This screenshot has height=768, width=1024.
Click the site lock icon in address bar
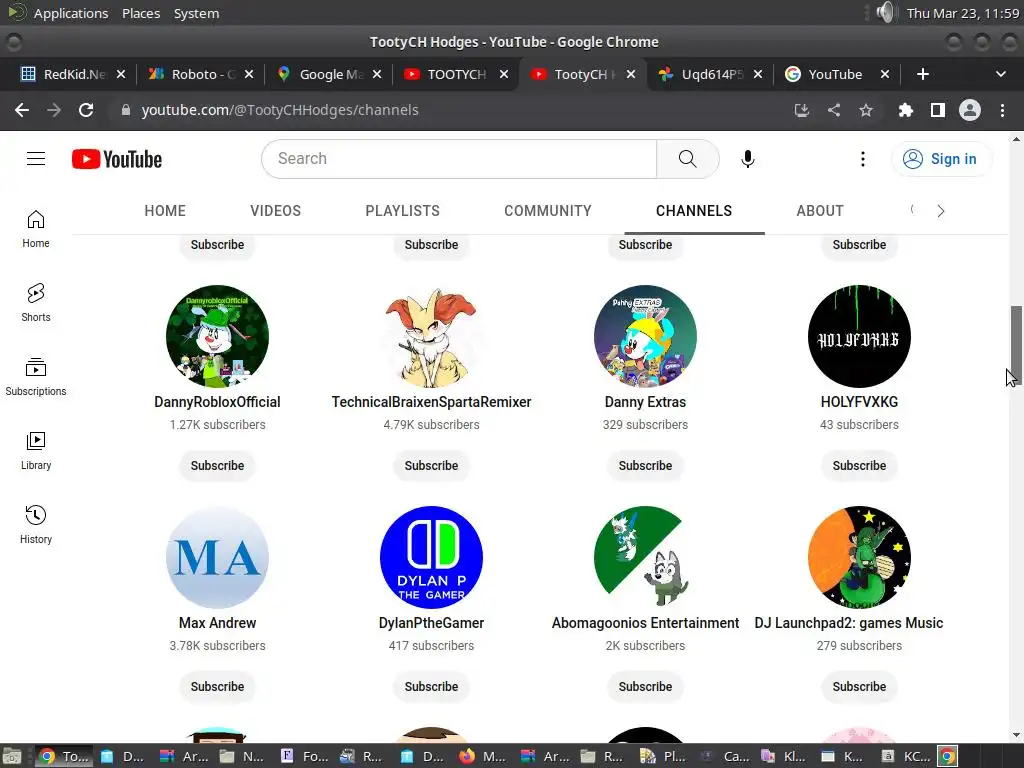click(x=125, y=110)
